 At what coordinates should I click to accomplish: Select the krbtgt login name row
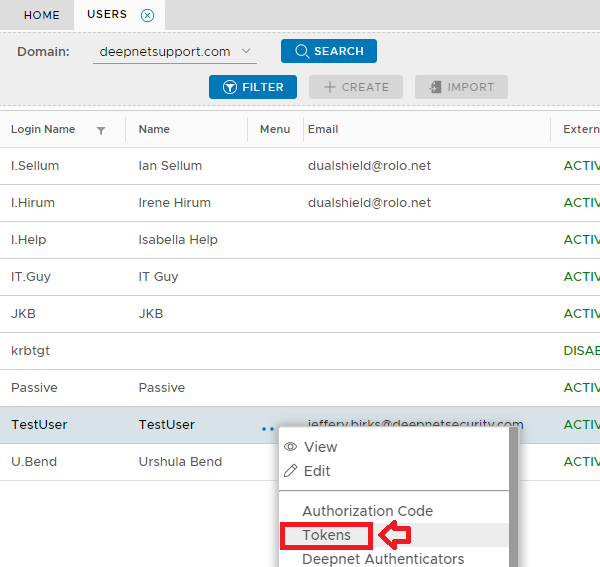click(29, 351)
